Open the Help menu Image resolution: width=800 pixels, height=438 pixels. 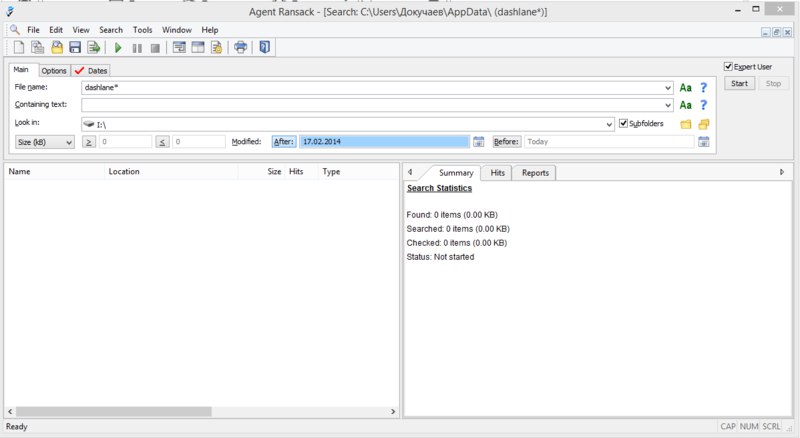coord(210,30)
